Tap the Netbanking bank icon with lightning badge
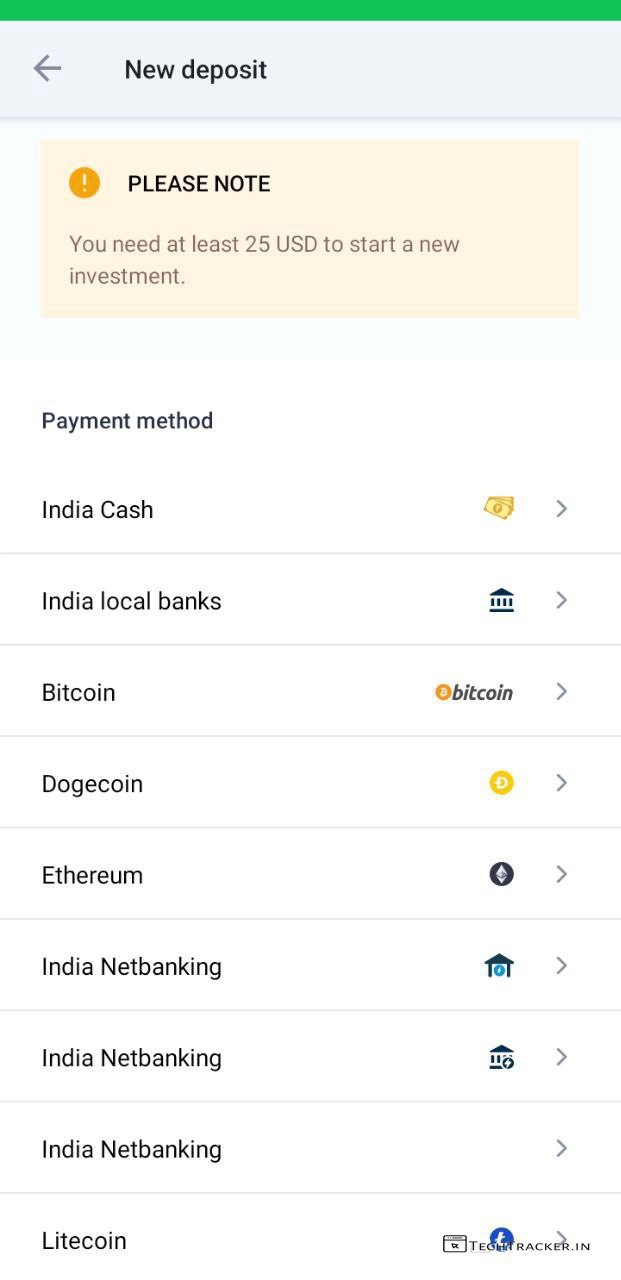Image resolution: width=621 pixels, height=1280 pixels. click(501, 1057)
